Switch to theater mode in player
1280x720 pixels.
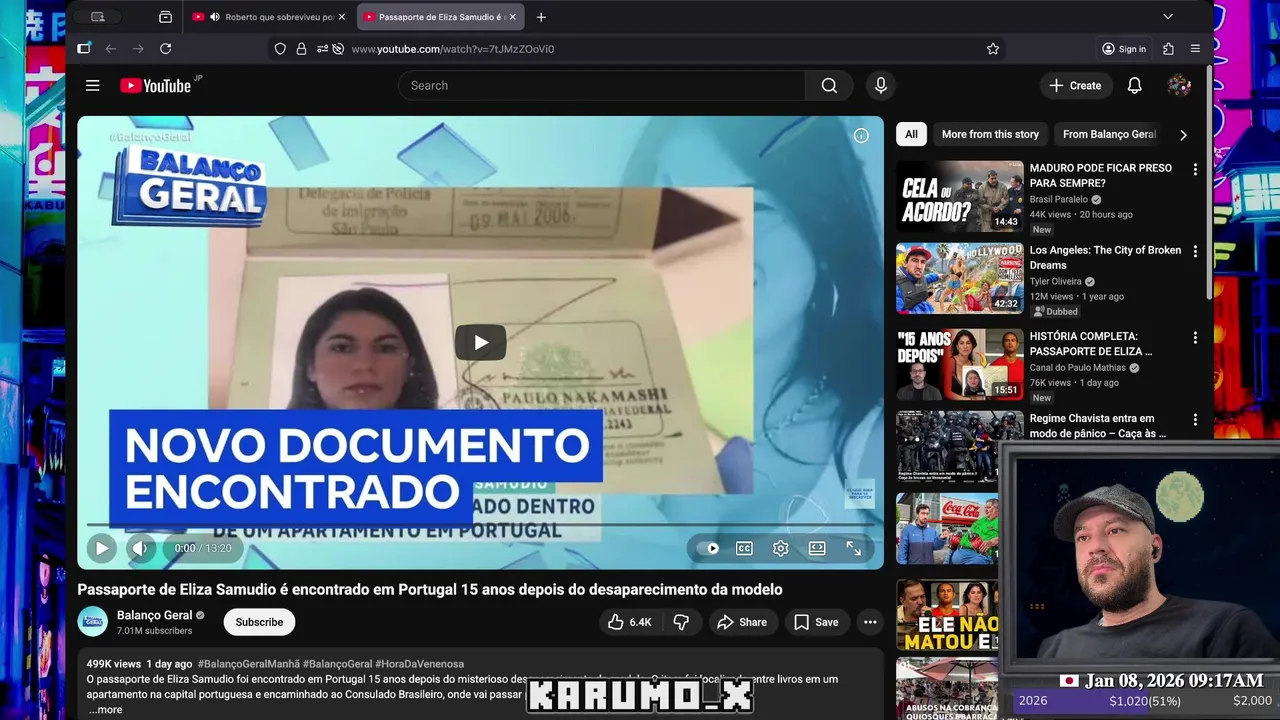(x=817, y=548)
